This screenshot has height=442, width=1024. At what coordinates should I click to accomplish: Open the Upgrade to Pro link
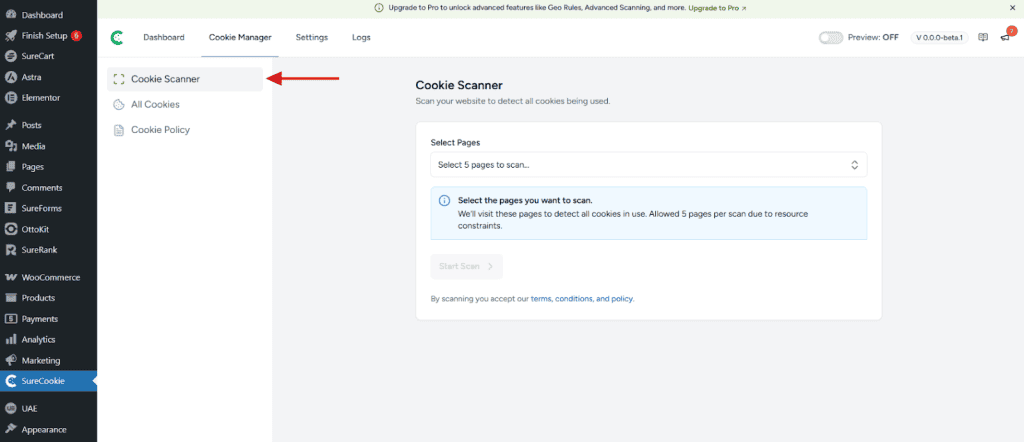tap(717, 8)
